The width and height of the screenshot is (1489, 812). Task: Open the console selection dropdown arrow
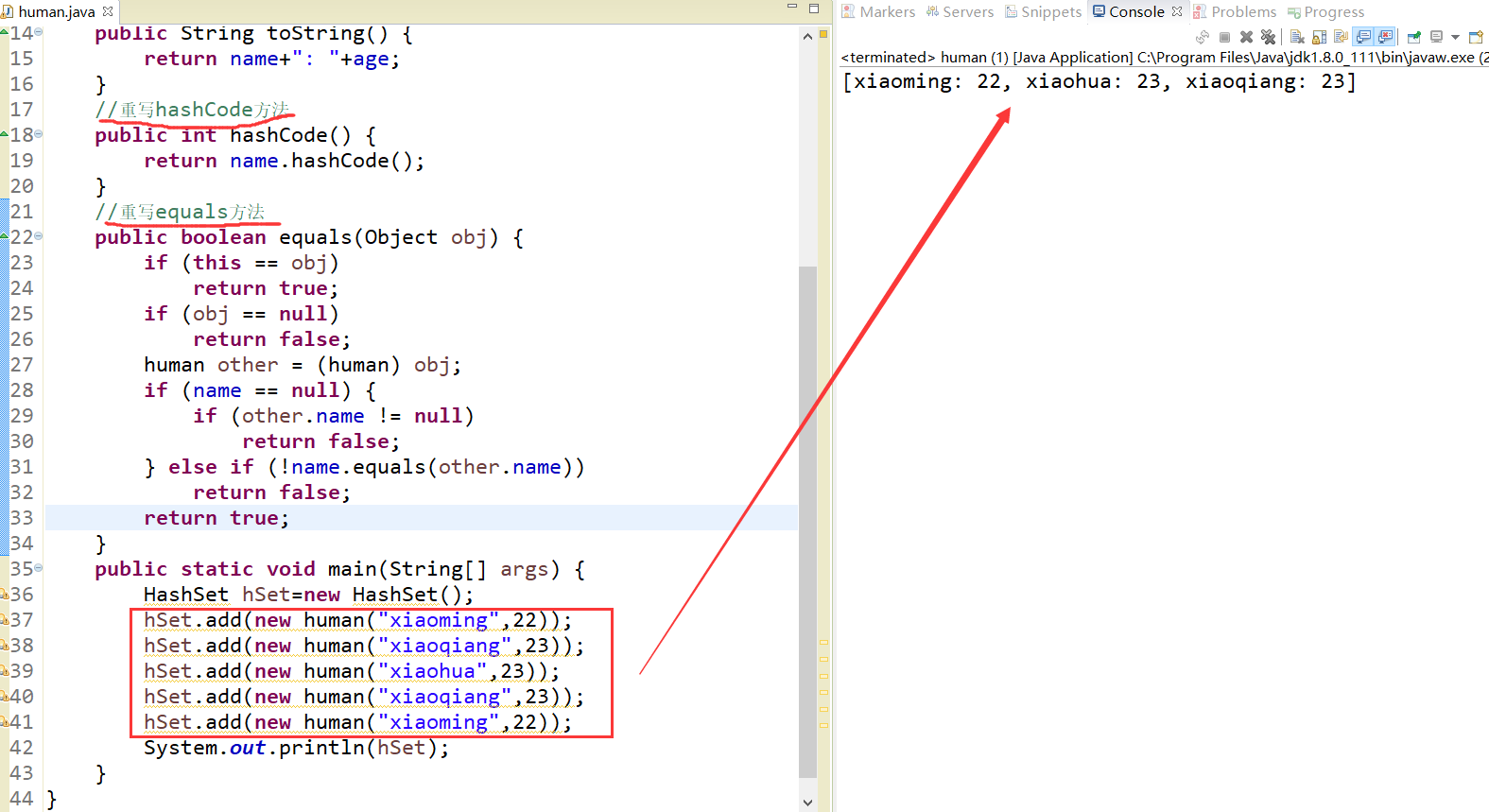1455,37
